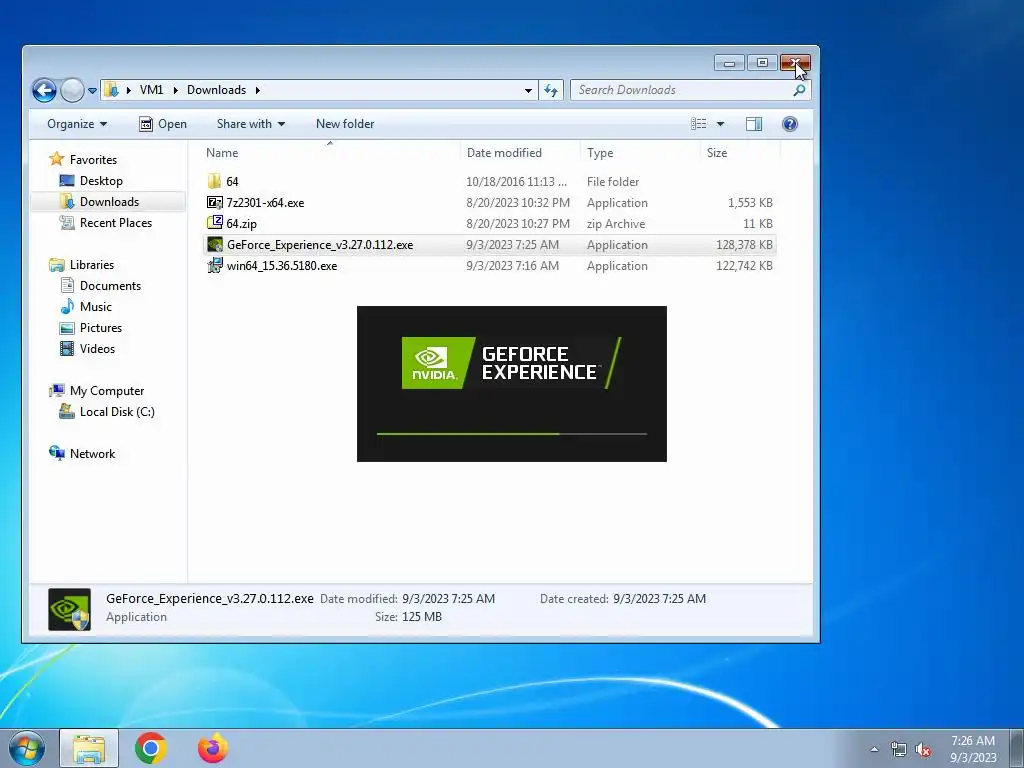Click the win64_15.36.5180.exe file name
The width and height of the screenshot is (1024, 768).
coord(282,266)
